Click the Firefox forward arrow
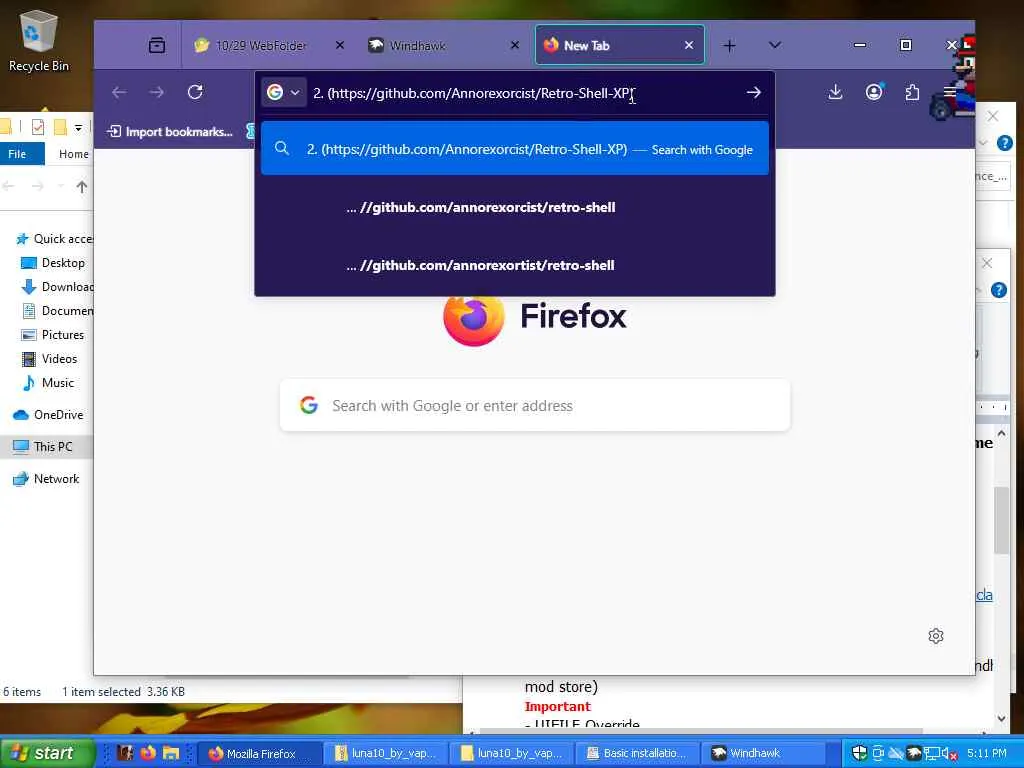This screenshot has height=768, width=1024. tap(157, 92)
